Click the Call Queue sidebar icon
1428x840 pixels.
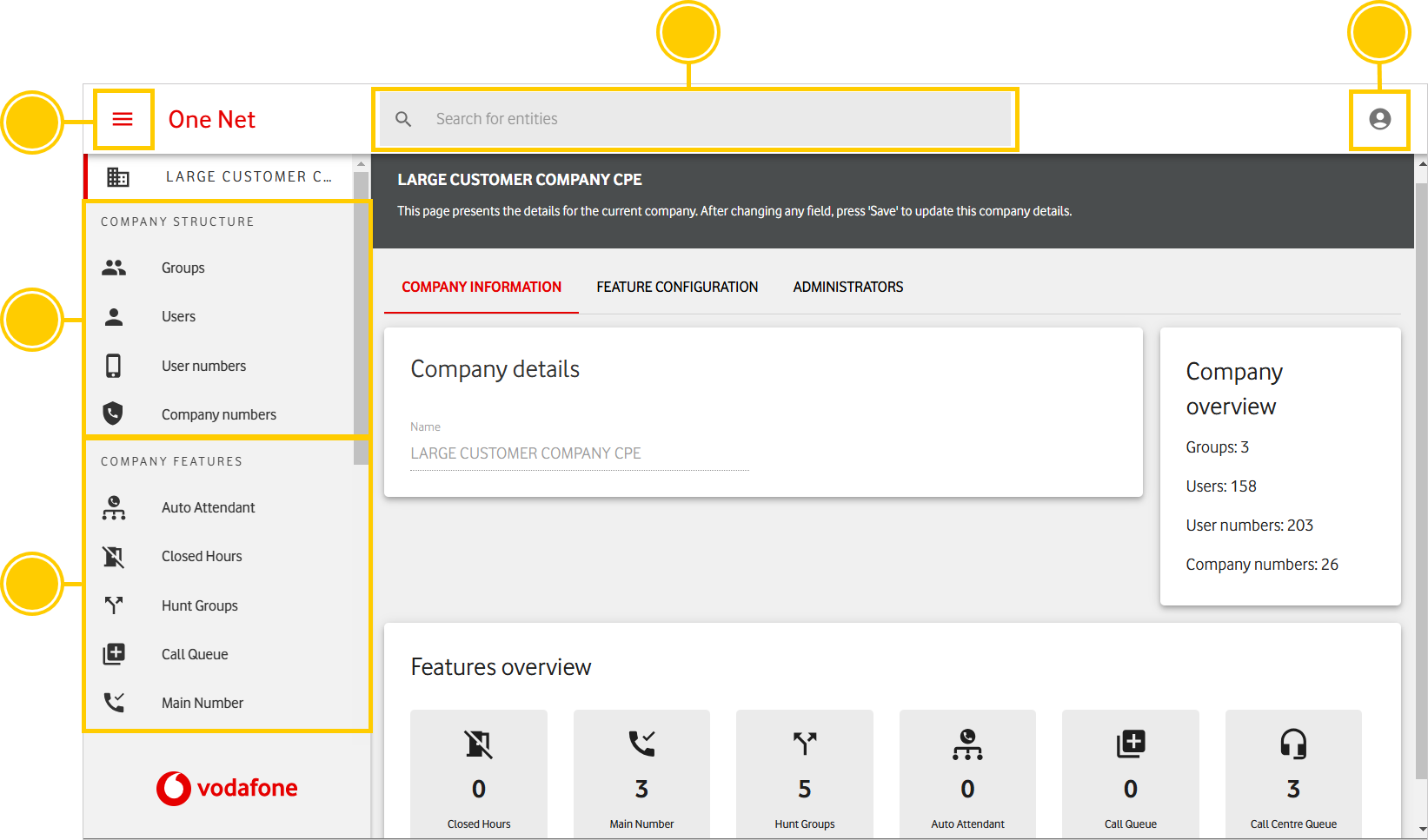click(114, 654)
